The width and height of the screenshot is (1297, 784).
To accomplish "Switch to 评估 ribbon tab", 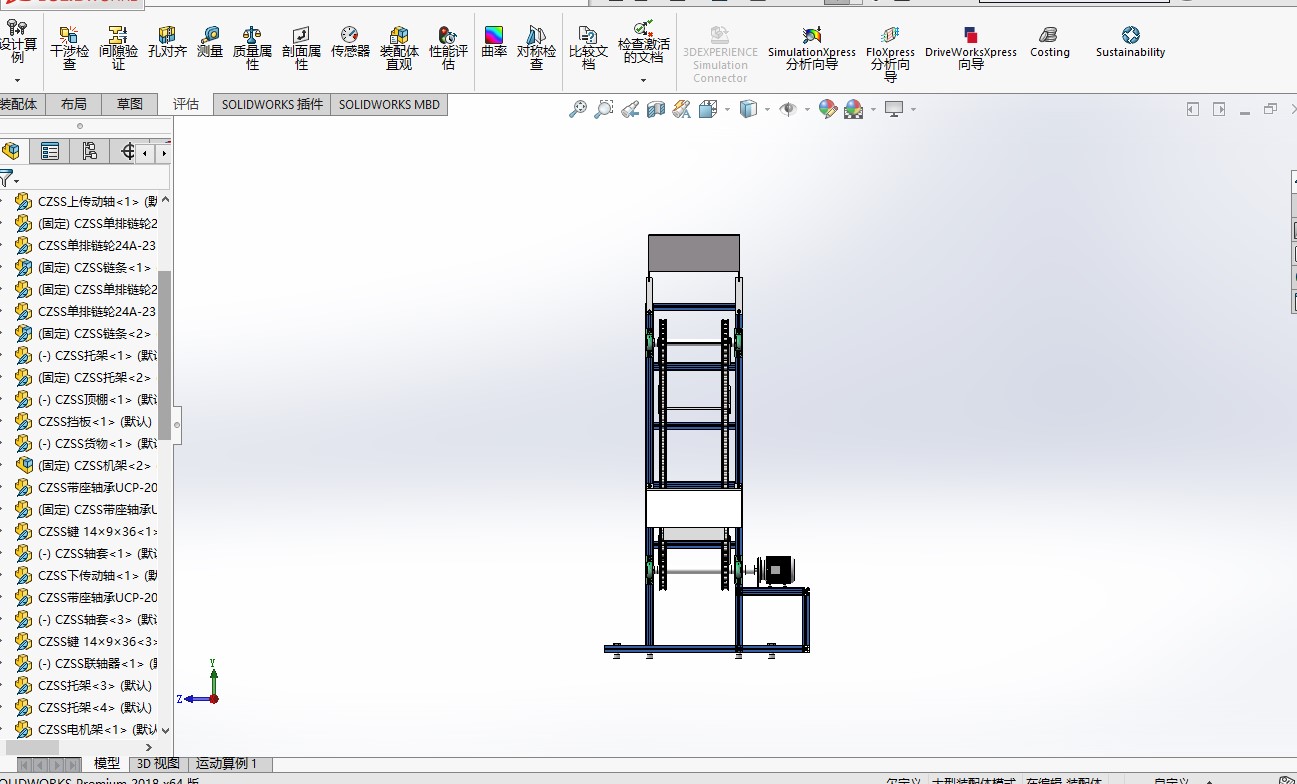I will pos(186,104).
